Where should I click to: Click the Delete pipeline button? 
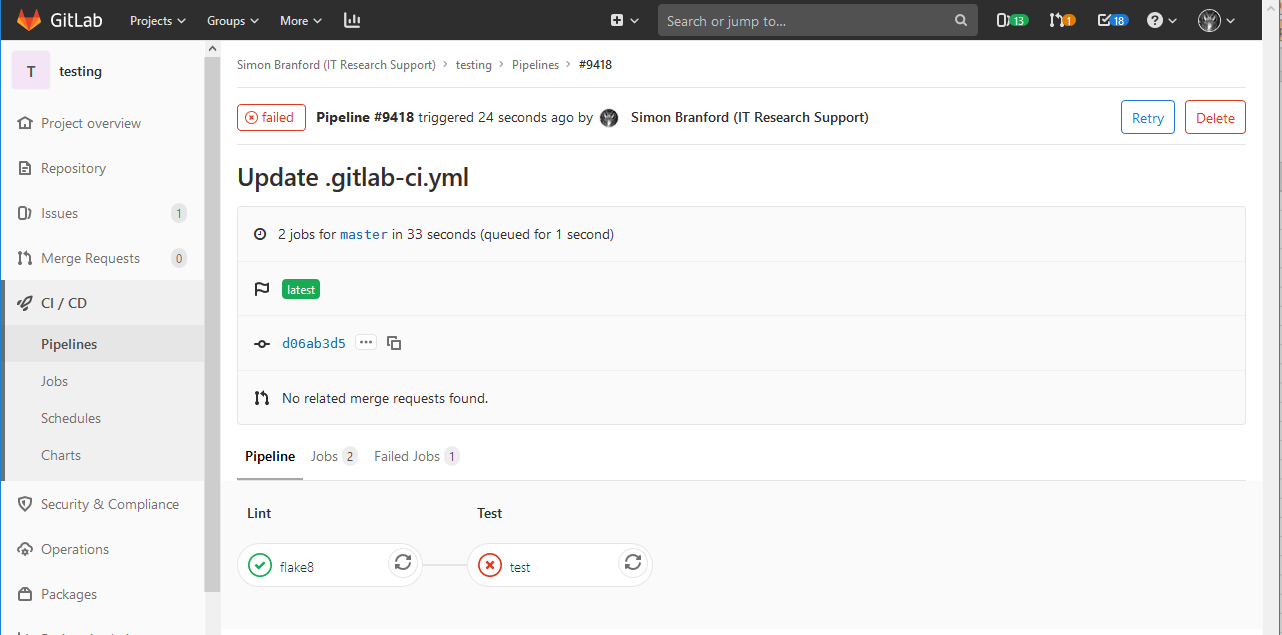point(1215,118)
